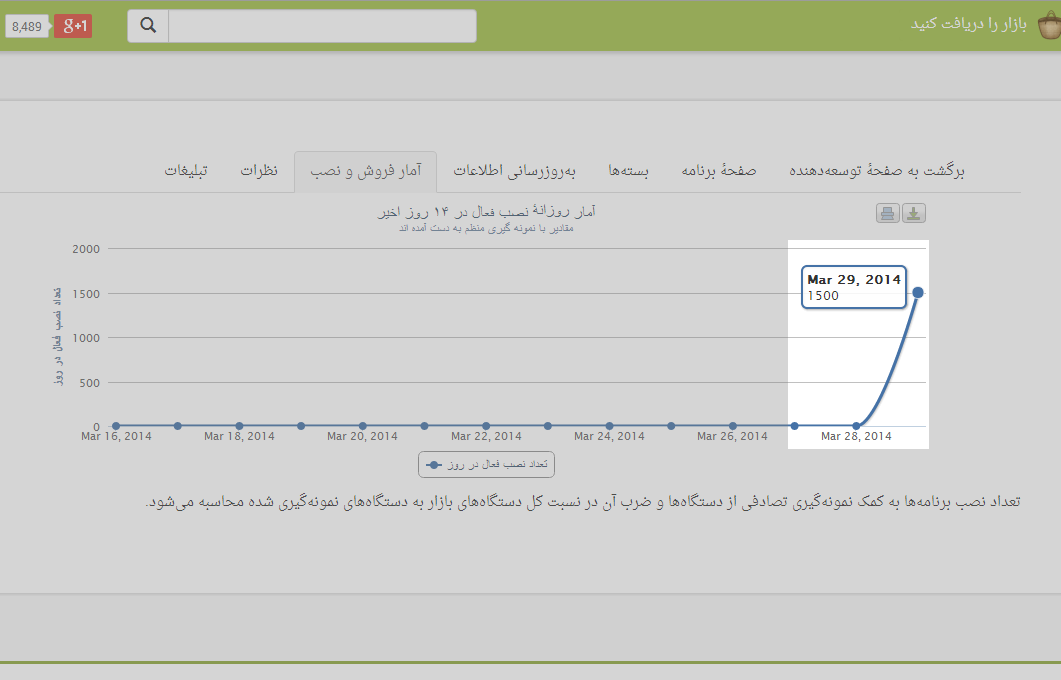Viewport: 1061px width, 680px height.
Task: Click the Bazaar basket logo
Action: pyautogui.click(x=1048, y=25)
